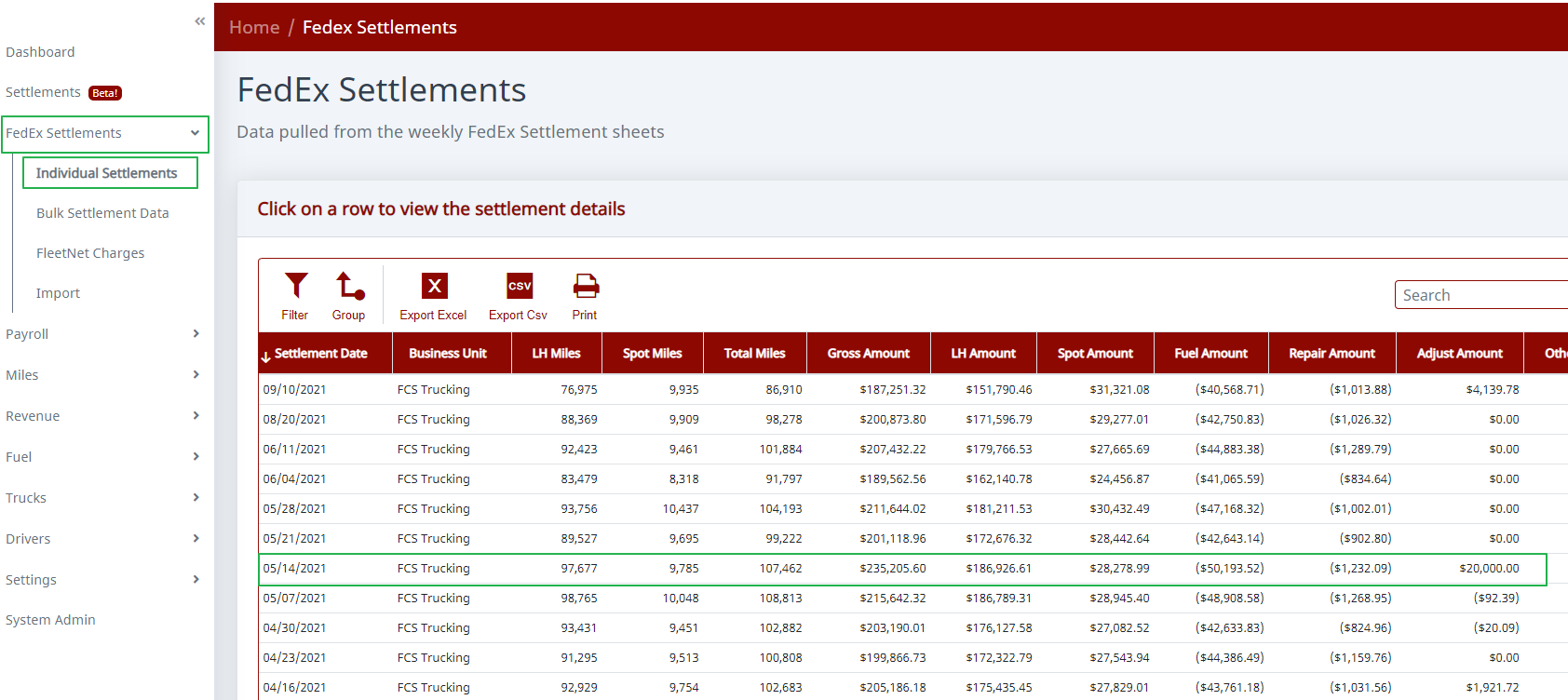Open settlement row dated 04/16/2021
The image size is (1568, 700).
click(x=912, y=687)
